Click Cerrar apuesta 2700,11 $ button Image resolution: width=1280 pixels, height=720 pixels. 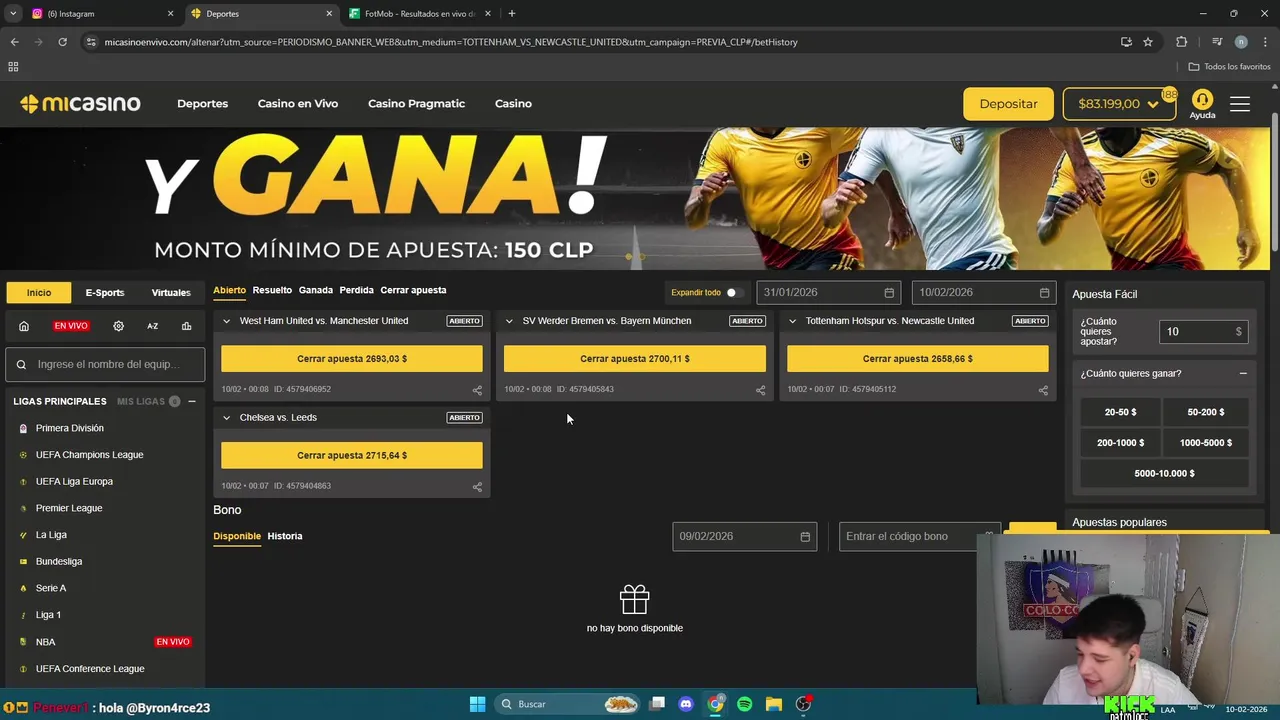click(x=635, y=358)
